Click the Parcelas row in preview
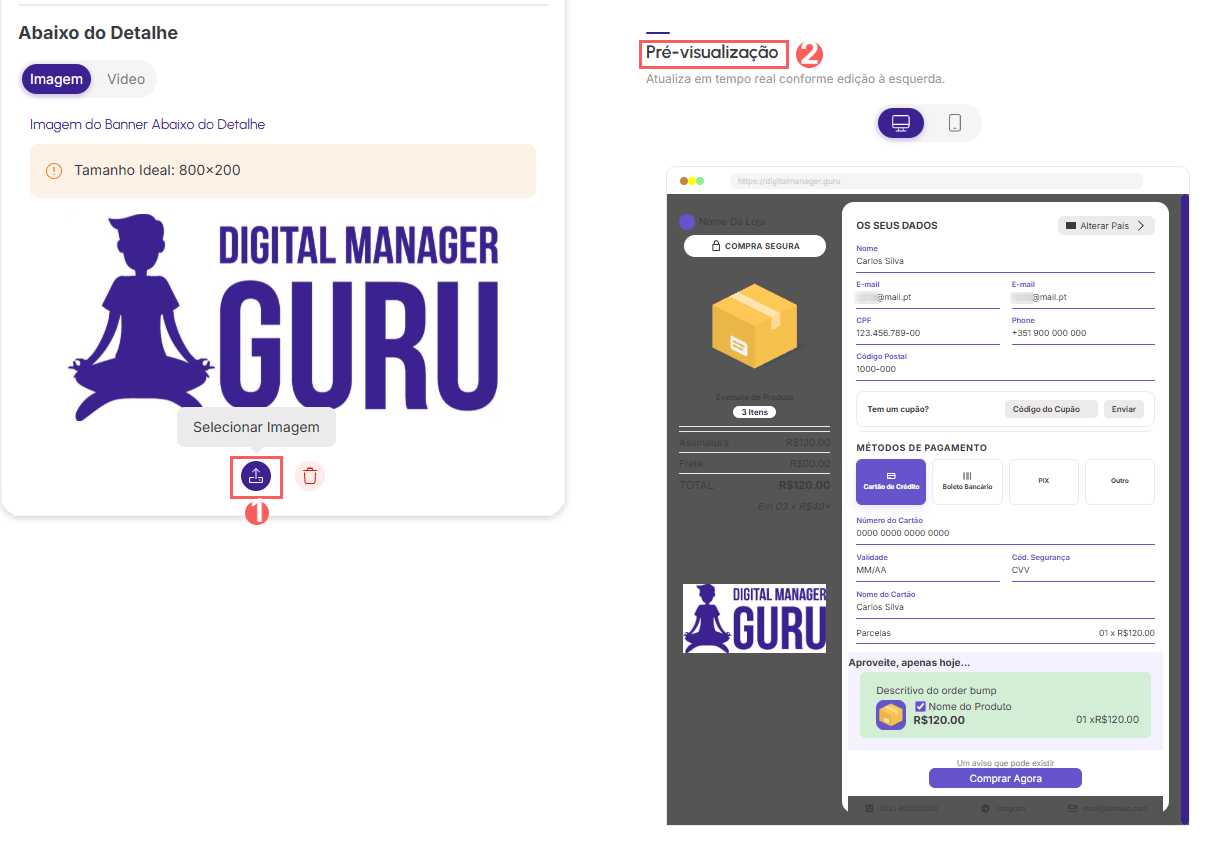The width and height of the screenshot is (1227, 852). point(1005,633)
